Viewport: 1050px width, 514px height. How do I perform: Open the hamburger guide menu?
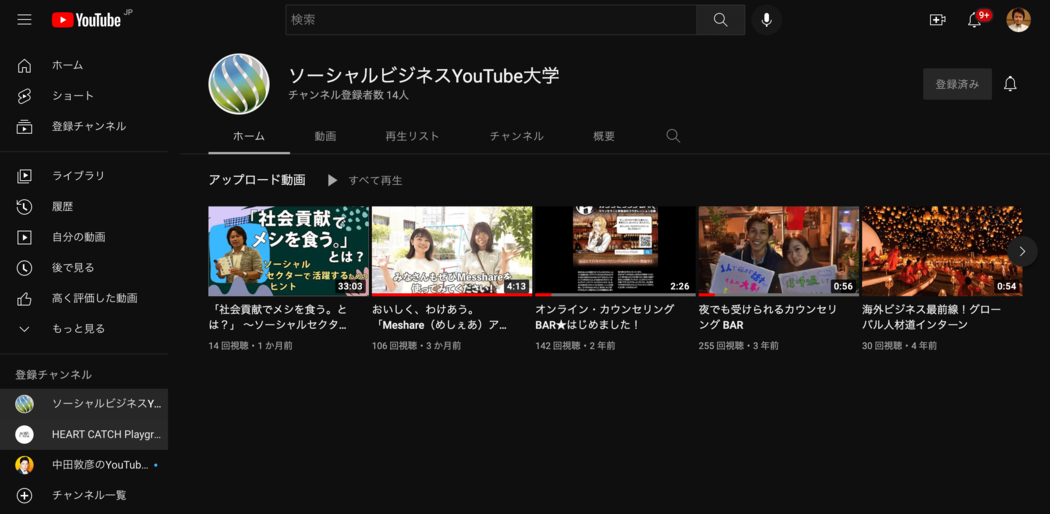pos(24,20)
